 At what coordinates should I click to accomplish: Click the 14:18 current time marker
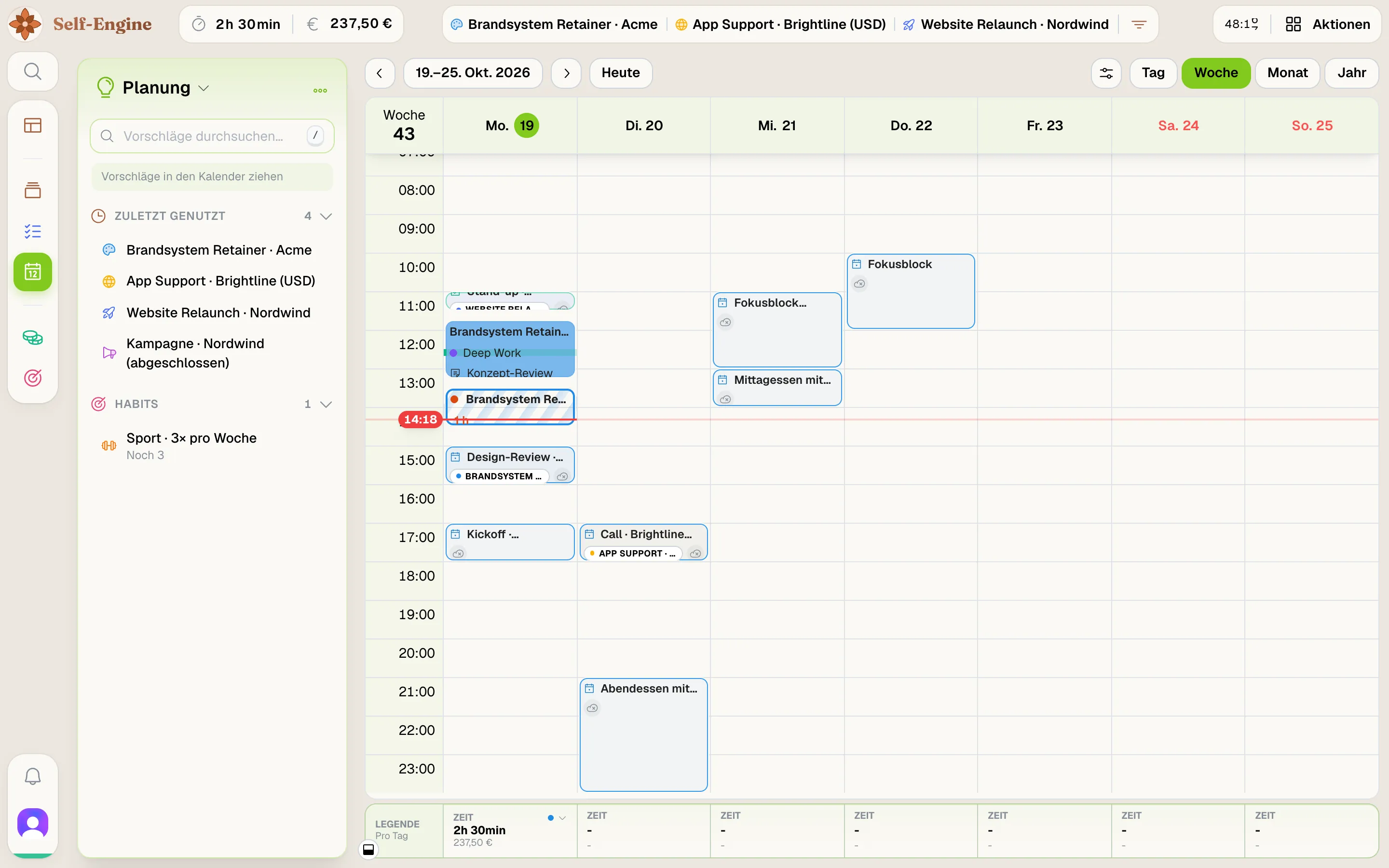420,420
